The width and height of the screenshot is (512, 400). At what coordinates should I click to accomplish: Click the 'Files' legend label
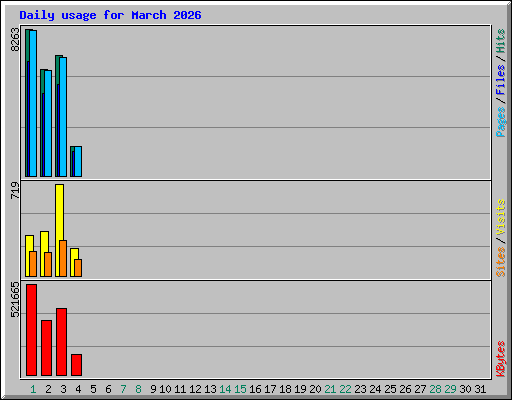coord(501,80)
